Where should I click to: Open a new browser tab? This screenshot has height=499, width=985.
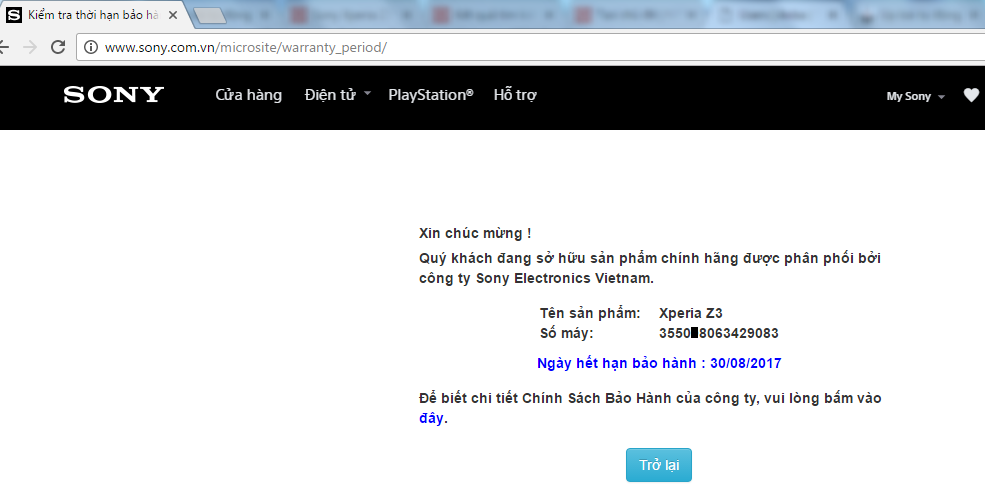tap(210, 16)
